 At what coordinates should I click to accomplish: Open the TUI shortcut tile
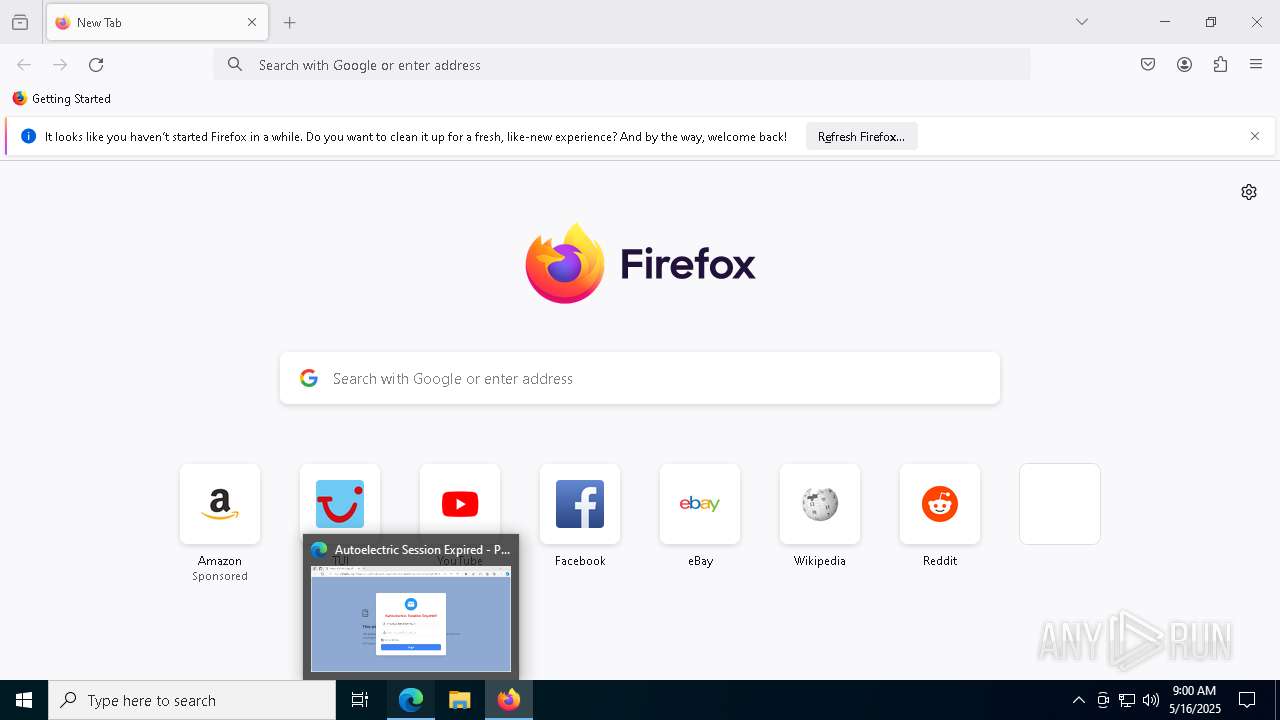pos(340,498)
